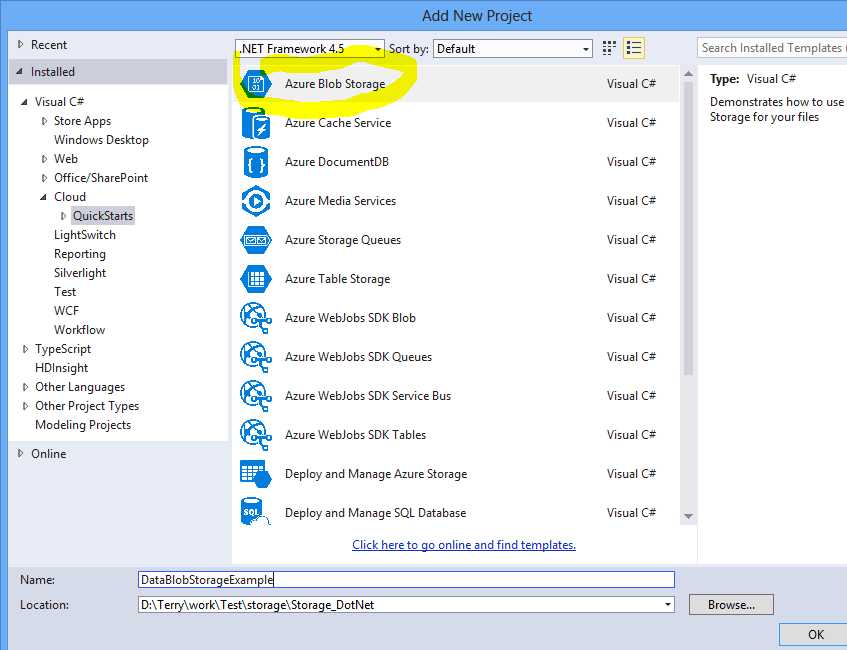847x650 pixels.
Task: Select WCF in the tree
Action: (66, 311)
